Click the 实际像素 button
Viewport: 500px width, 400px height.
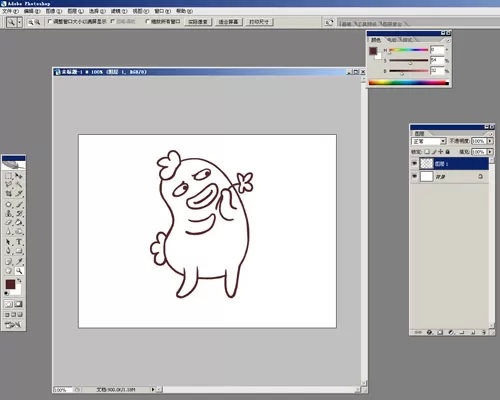[198, 22]
